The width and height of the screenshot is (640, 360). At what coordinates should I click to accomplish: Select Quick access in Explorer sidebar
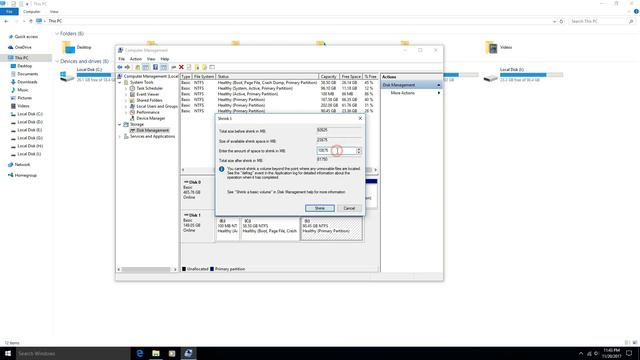coord(26,37)
